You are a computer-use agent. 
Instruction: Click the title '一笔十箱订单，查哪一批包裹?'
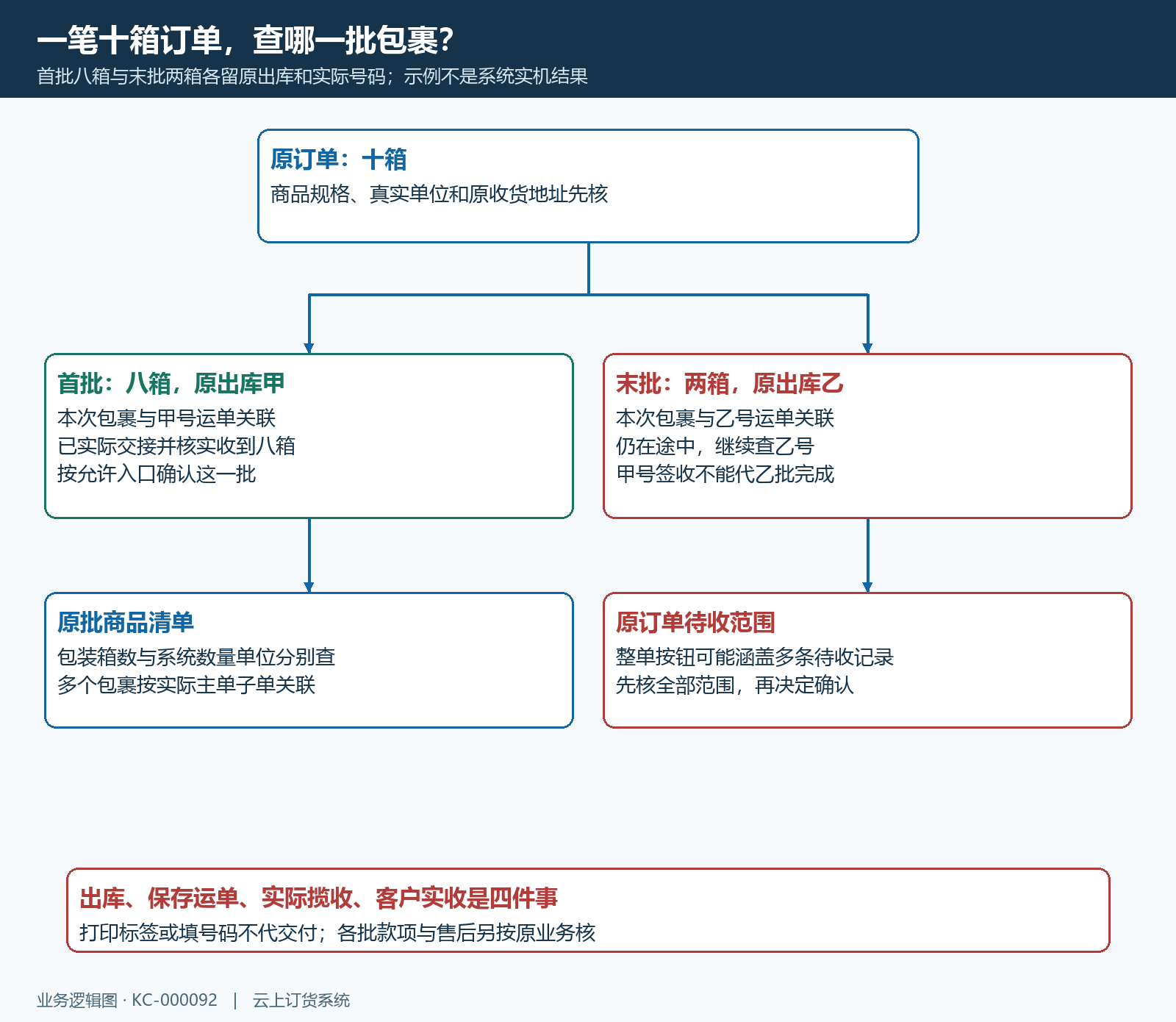tap(245, 40)
